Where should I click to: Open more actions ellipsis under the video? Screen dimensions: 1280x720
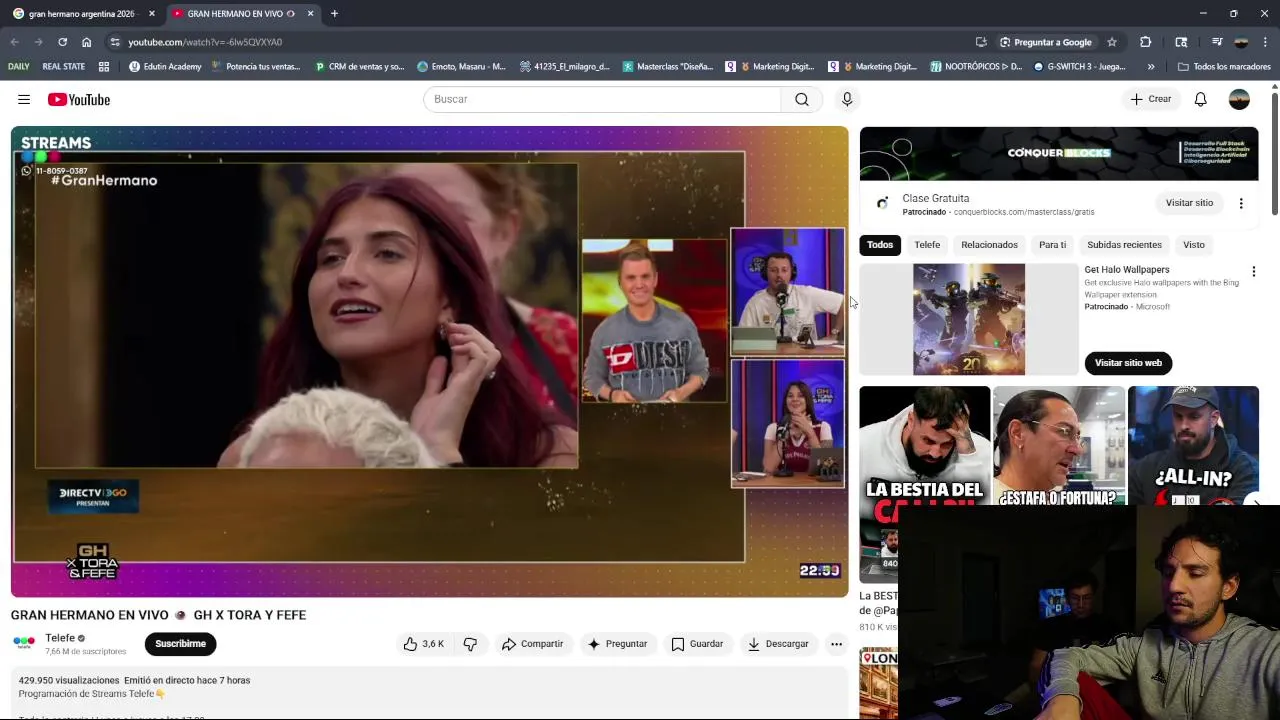pos(836,644)
